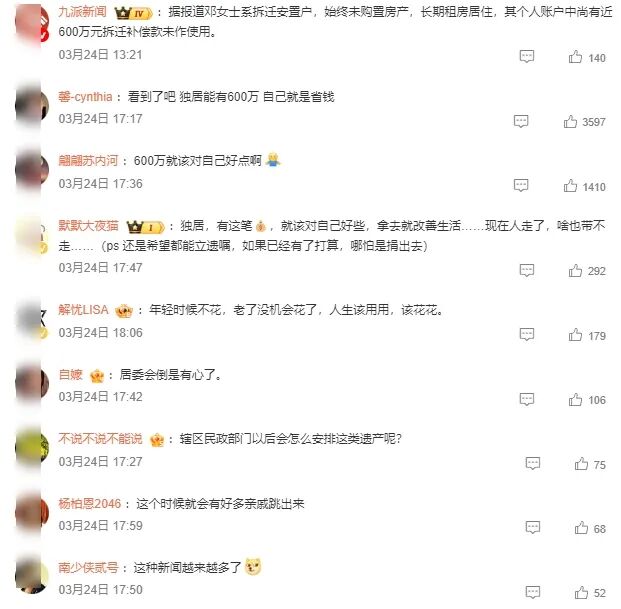
Task: Open 九派新闻 user profile
Action: tap(82, 12)
